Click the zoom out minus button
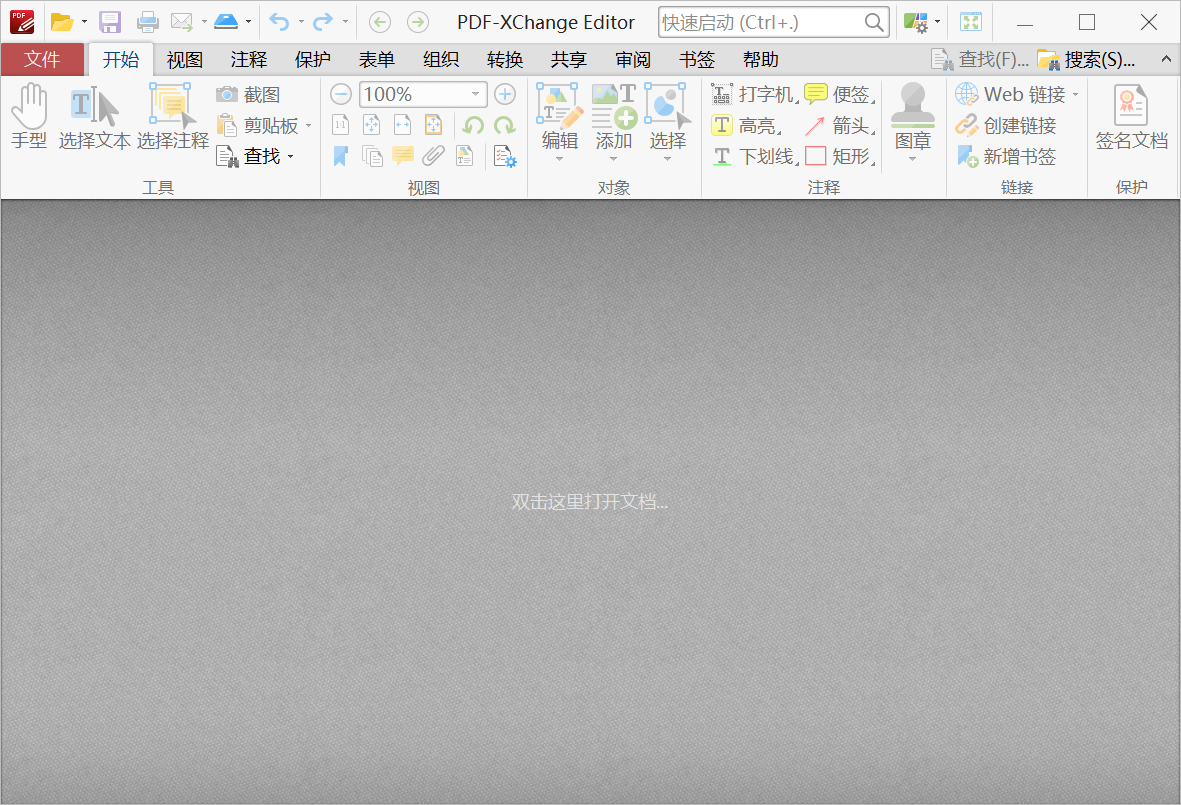The image size is (1181, 805). (341, 95)
